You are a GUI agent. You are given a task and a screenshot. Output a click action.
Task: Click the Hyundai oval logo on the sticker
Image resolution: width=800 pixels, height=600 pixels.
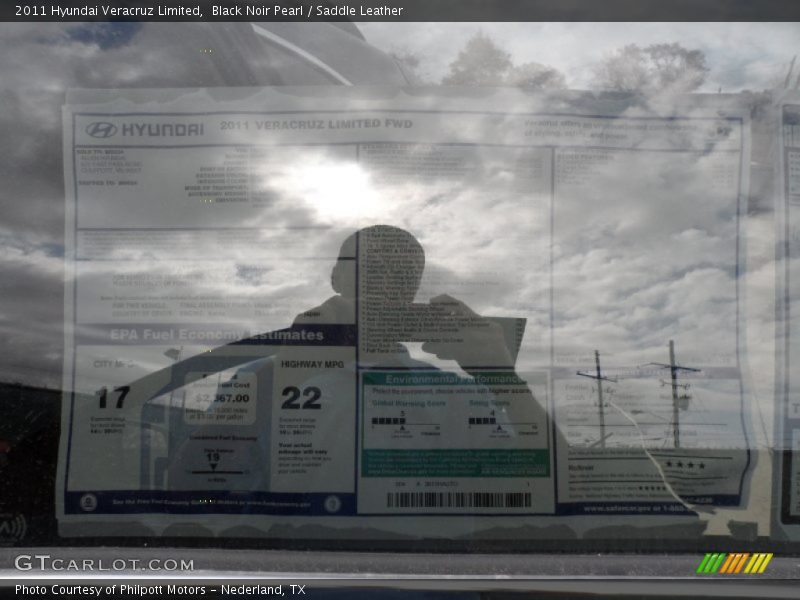click(101, 130)
